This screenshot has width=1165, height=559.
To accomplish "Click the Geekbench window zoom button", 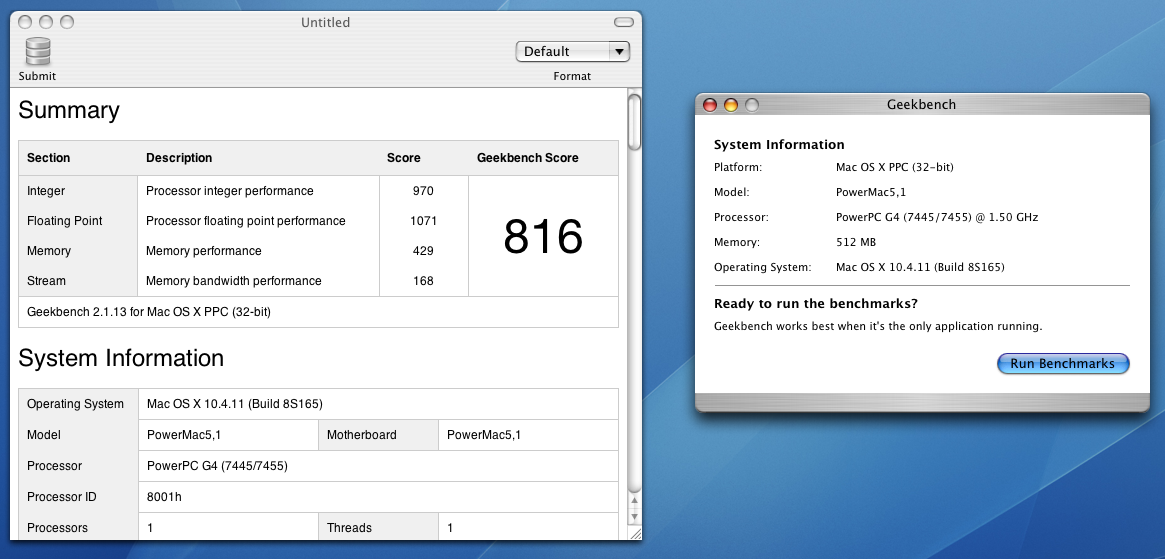I will coord(751,105).
